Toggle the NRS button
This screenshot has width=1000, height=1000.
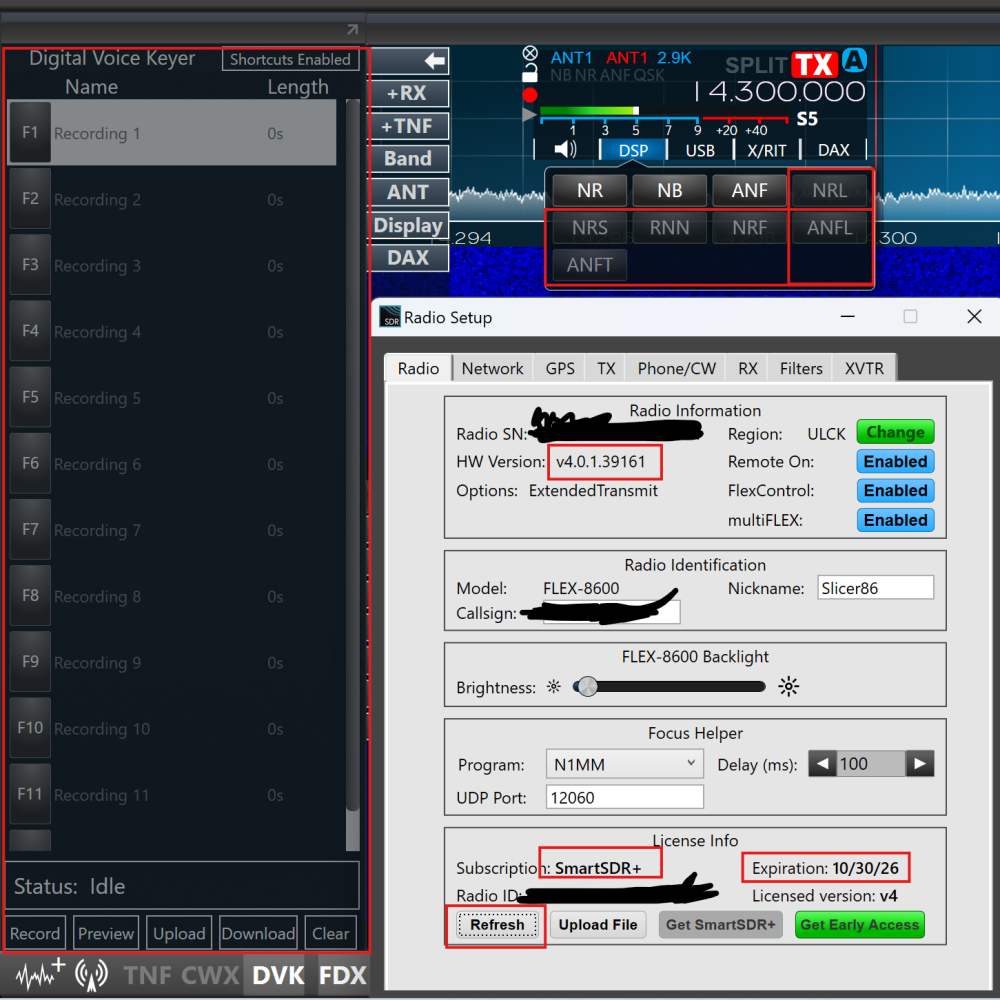coord(590,228)
